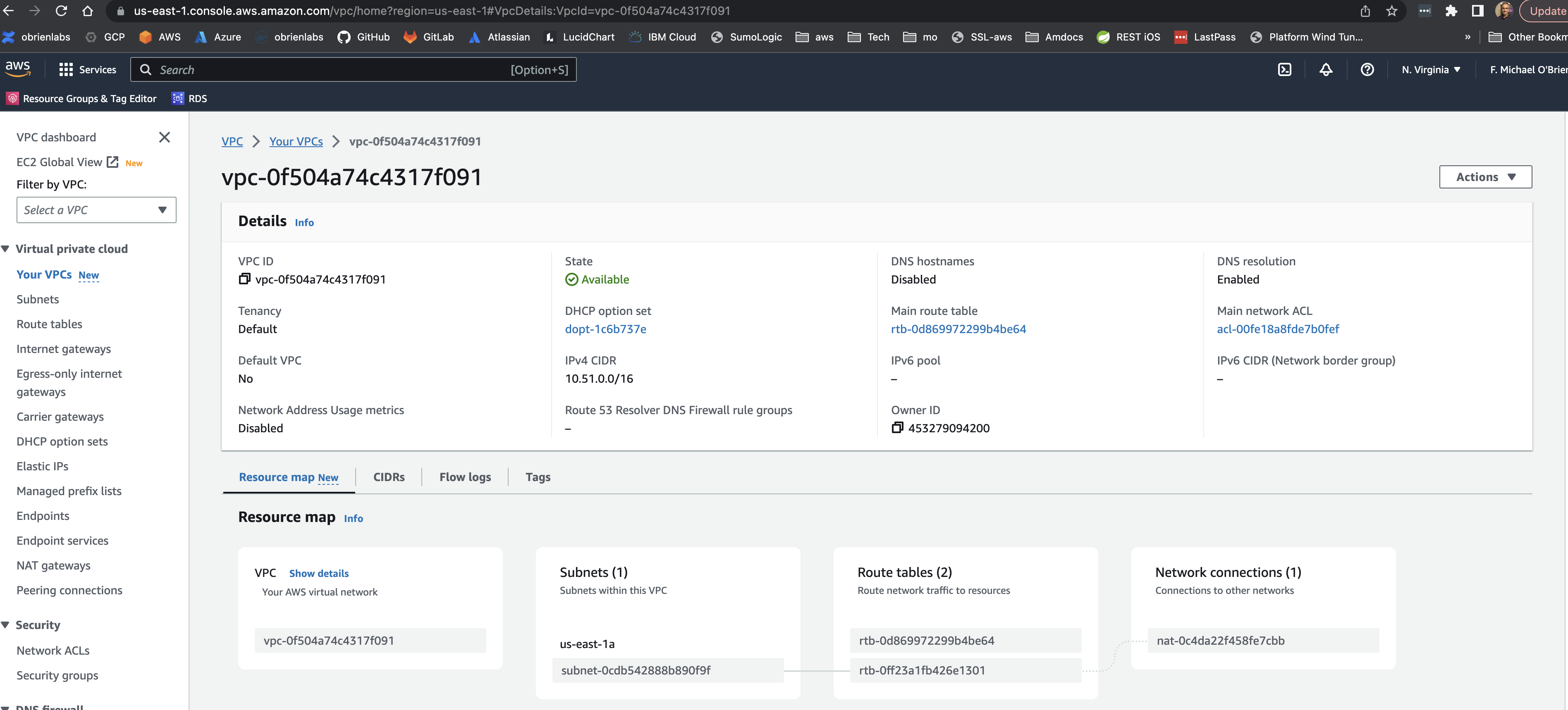This screenshot has height=710, width=1568.
Task: Open the notifications bell icon
Action: click(x=1326, y=69)
